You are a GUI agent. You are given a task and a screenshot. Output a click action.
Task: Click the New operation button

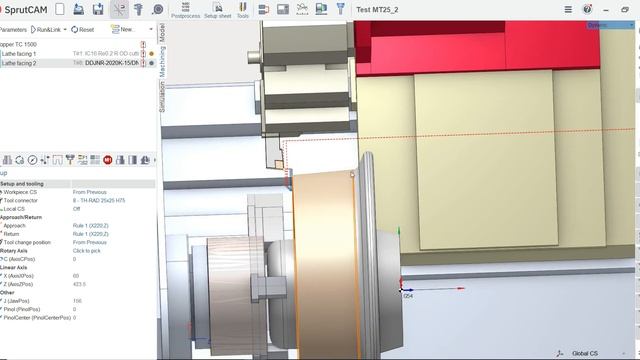coord(122,29)
